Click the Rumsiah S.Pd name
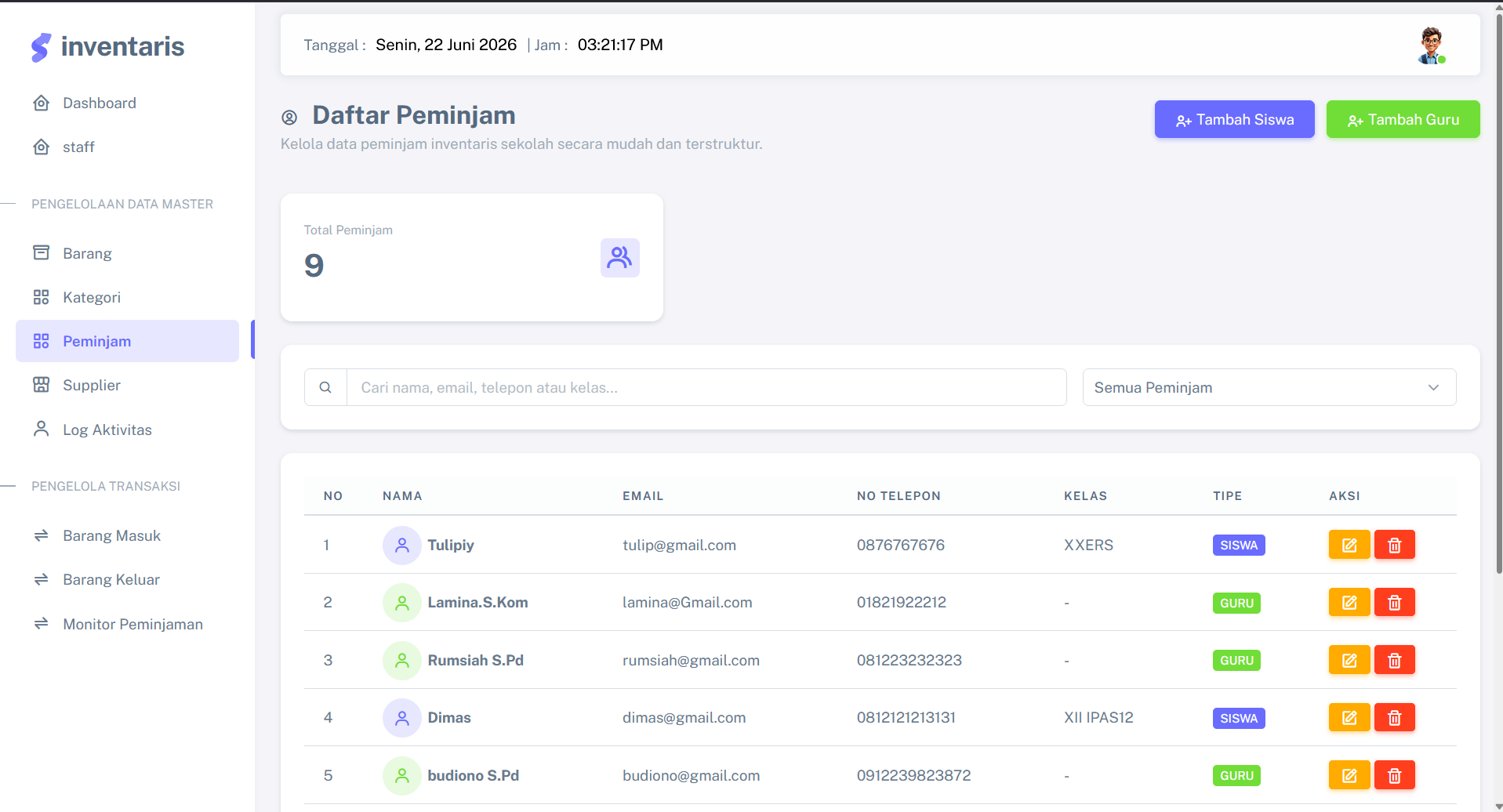 pyautogui.click(x=475, y=660)
